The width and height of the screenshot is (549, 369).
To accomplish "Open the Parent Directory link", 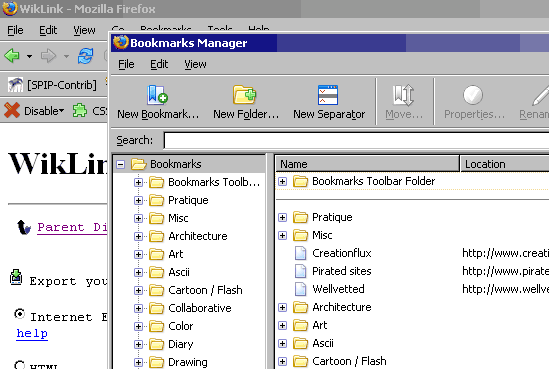I will (x=72, y=228).
